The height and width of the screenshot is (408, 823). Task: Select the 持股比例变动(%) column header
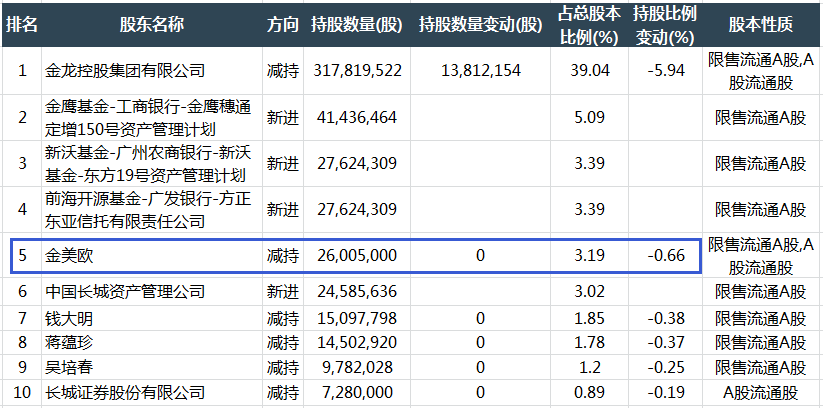(665, 25)
